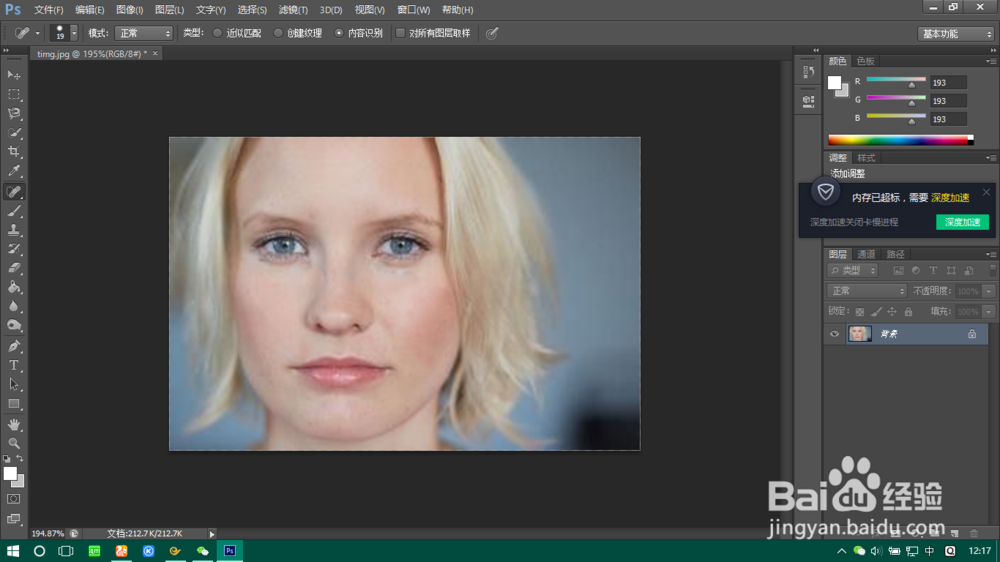Select the Lasso tool
This screenshot has height=562, width=1000.
click(13, 114)
